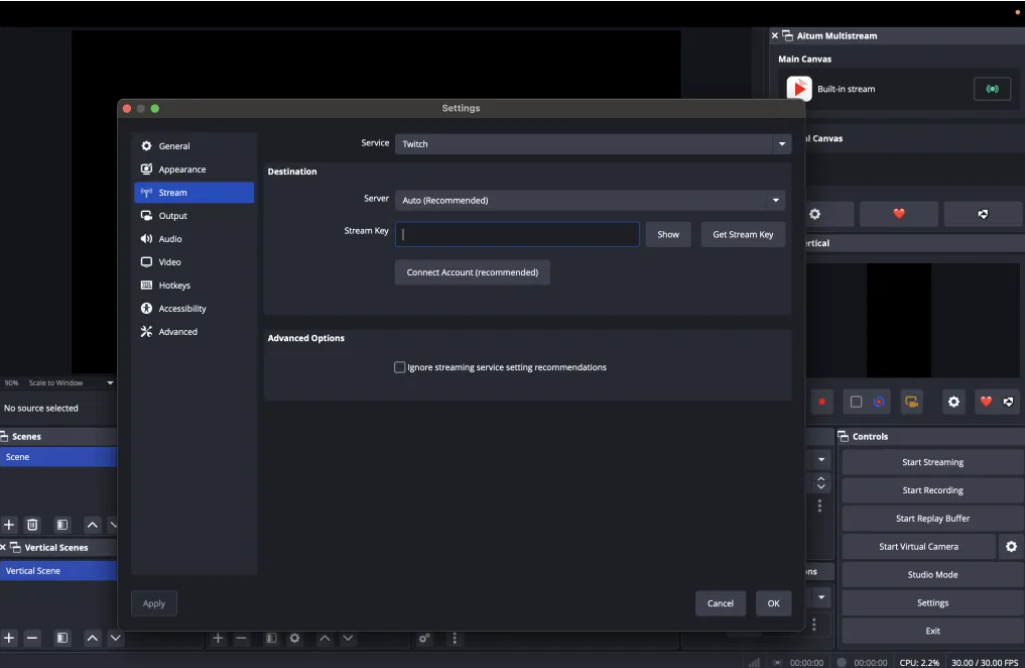Delete scene using trash icon in Scenes panel
1025x668 pixels.
click(32, 524)
